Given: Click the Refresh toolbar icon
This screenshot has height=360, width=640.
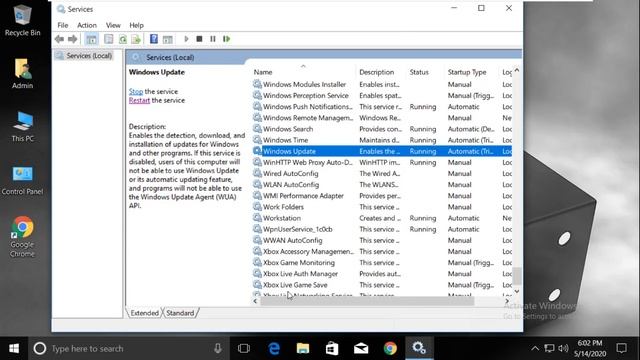Looking at the screenshot, I should point(122,39).
